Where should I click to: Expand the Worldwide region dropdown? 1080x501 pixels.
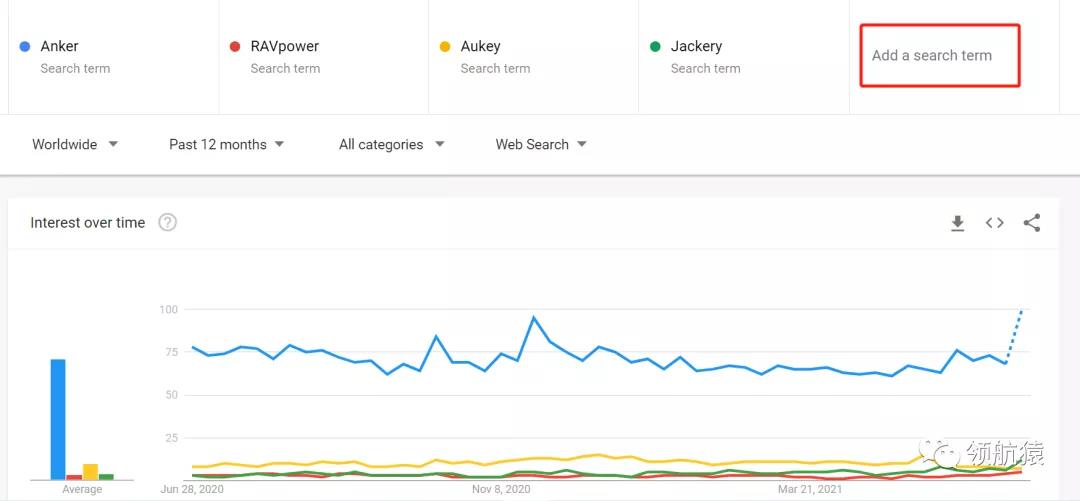click(75, 144)
